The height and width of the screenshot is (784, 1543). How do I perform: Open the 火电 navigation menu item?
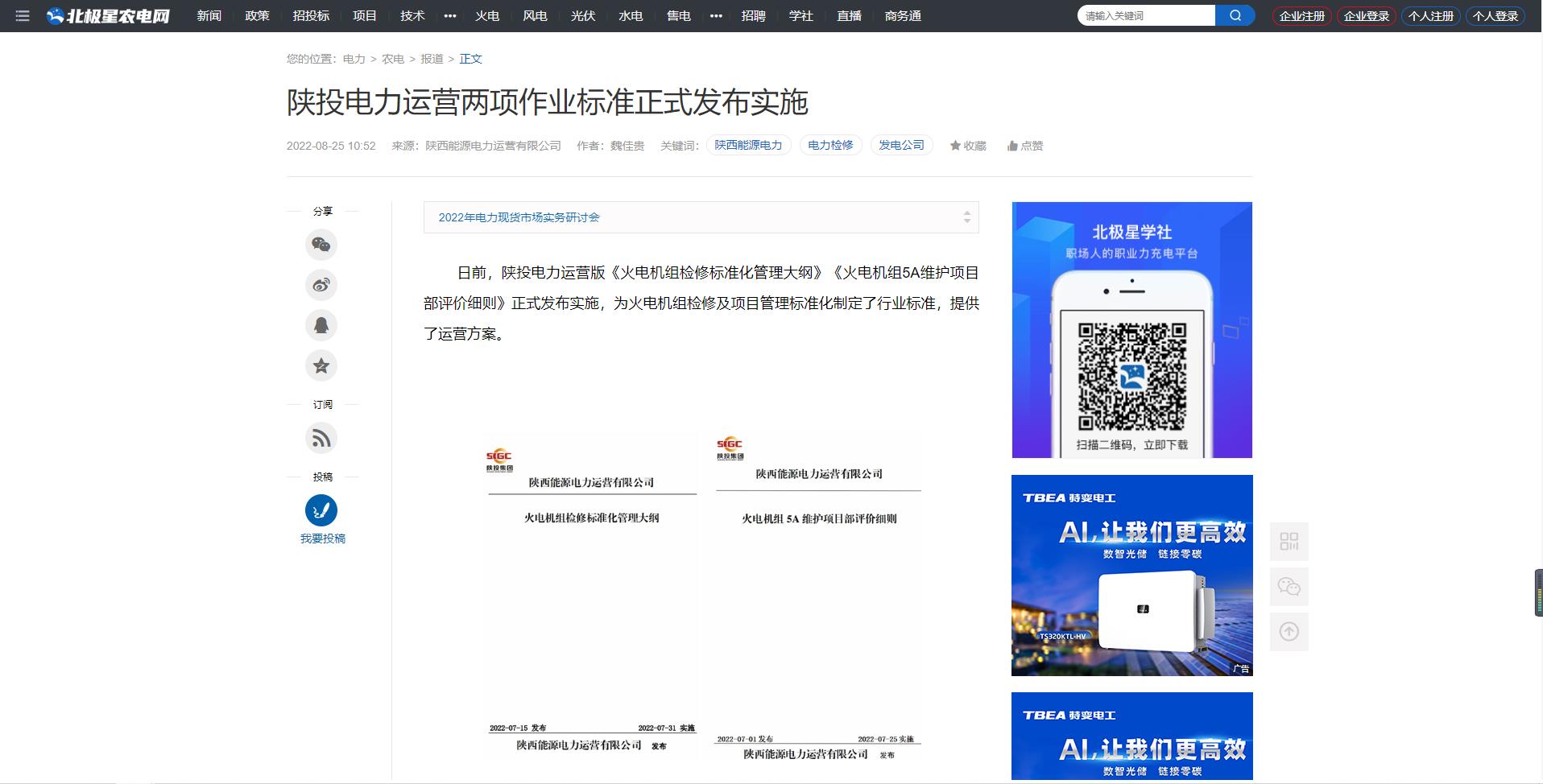tap(487, 16)
